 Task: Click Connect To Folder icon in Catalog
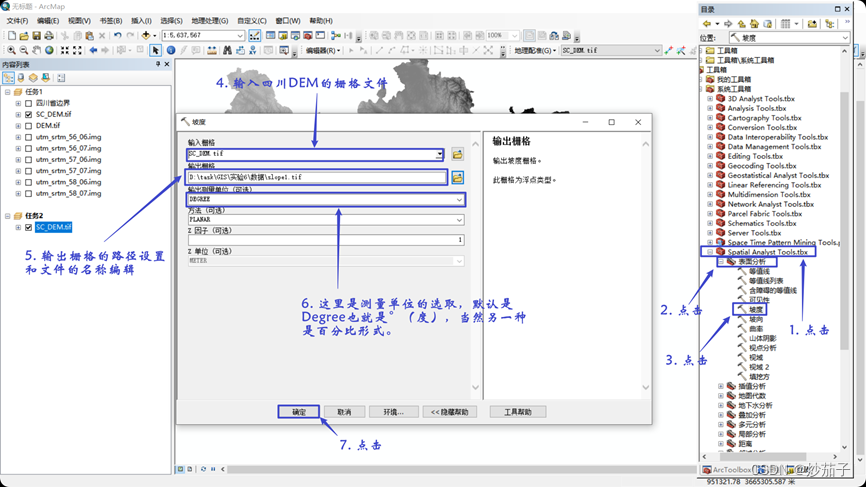(x=812, y=24)
